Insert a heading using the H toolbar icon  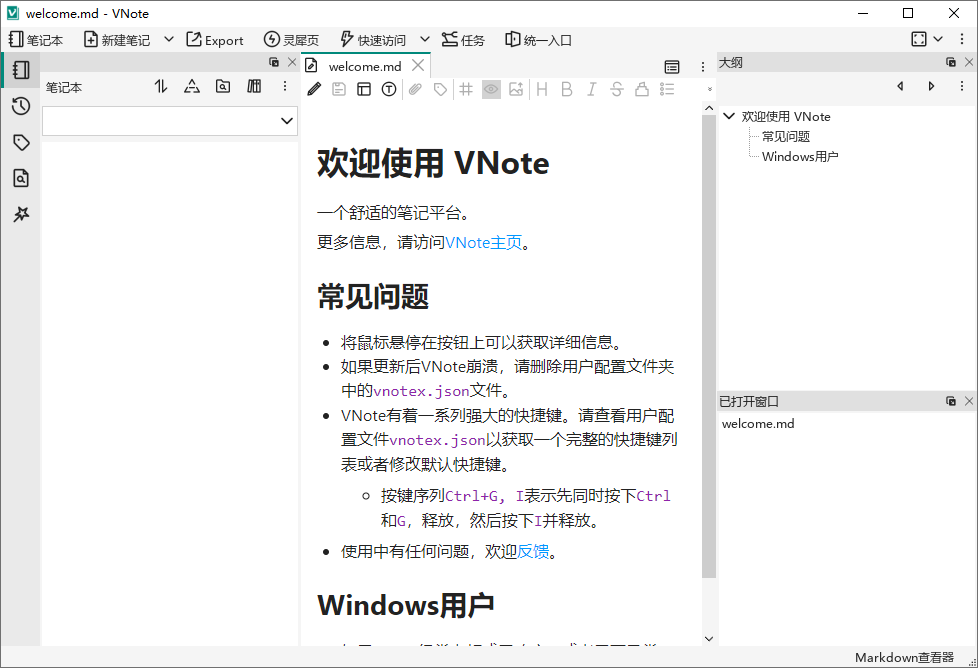pos(540,89)
